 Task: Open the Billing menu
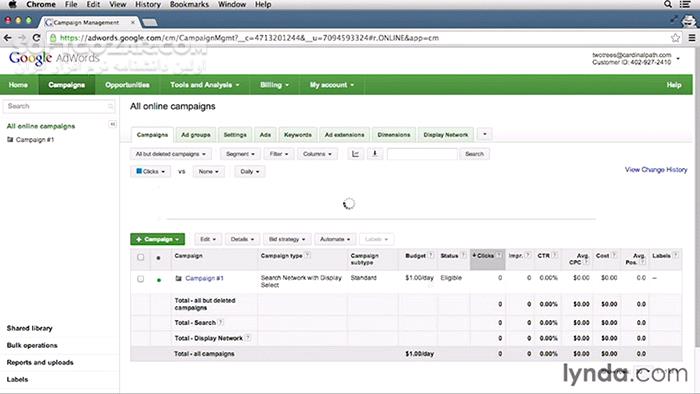tap(275, 85)
